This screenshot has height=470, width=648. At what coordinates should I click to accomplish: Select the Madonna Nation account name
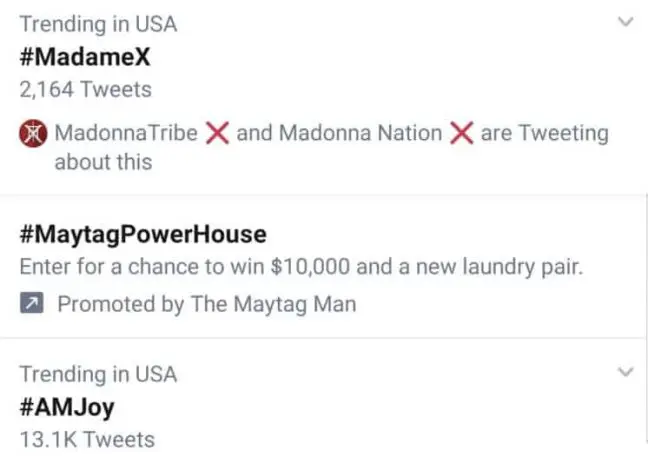coord(360,133)
